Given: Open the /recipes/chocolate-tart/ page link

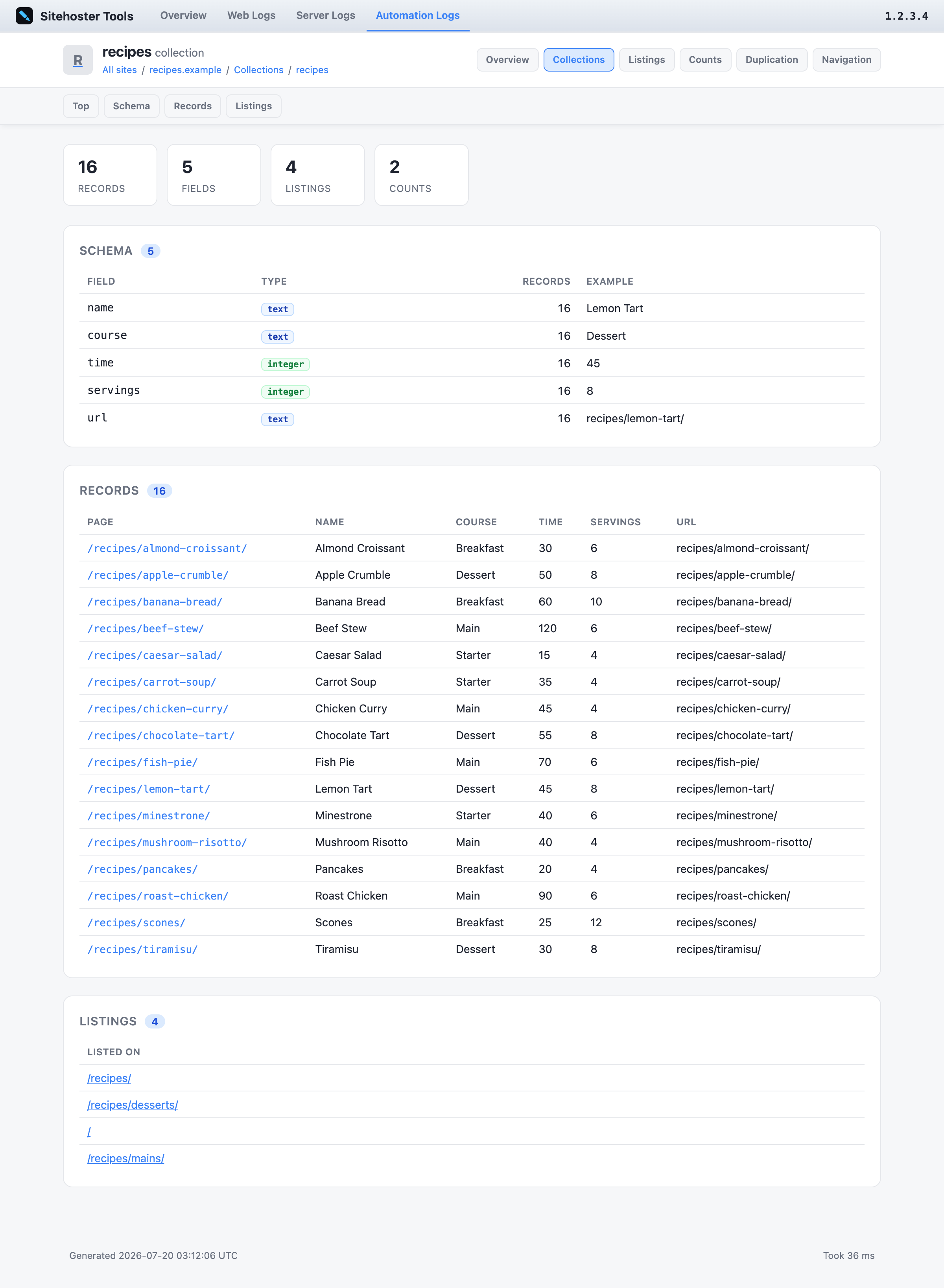Looking at the screenshot, I should 161,736.
